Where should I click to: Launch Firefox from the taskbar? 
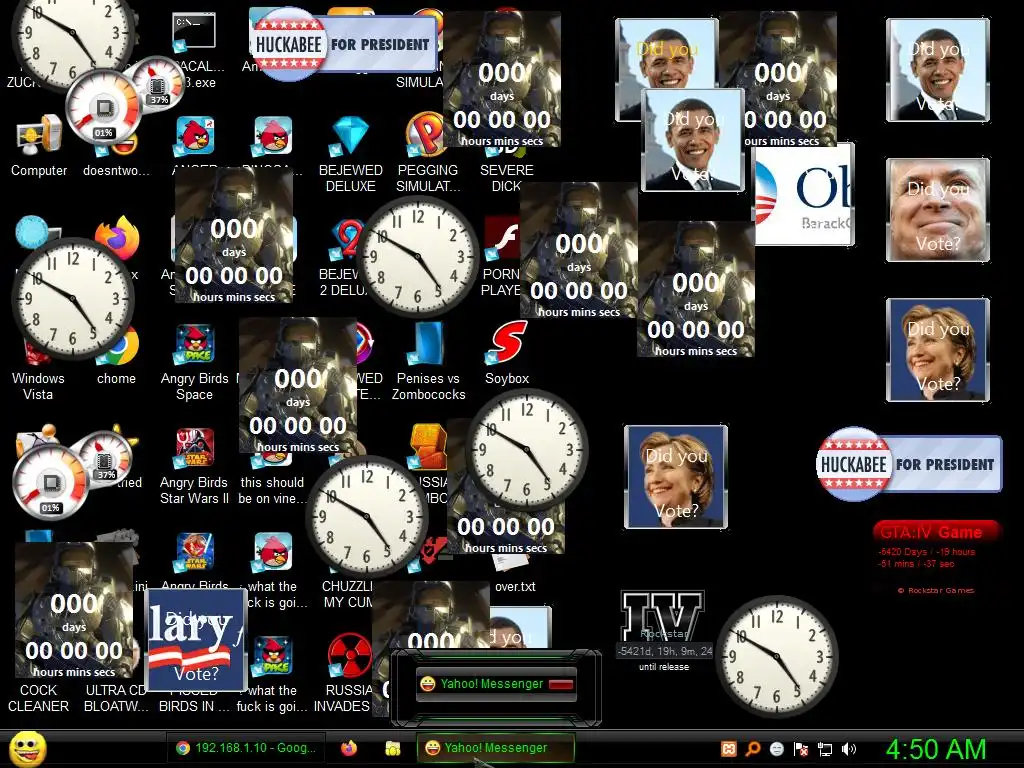pos(349,748)
